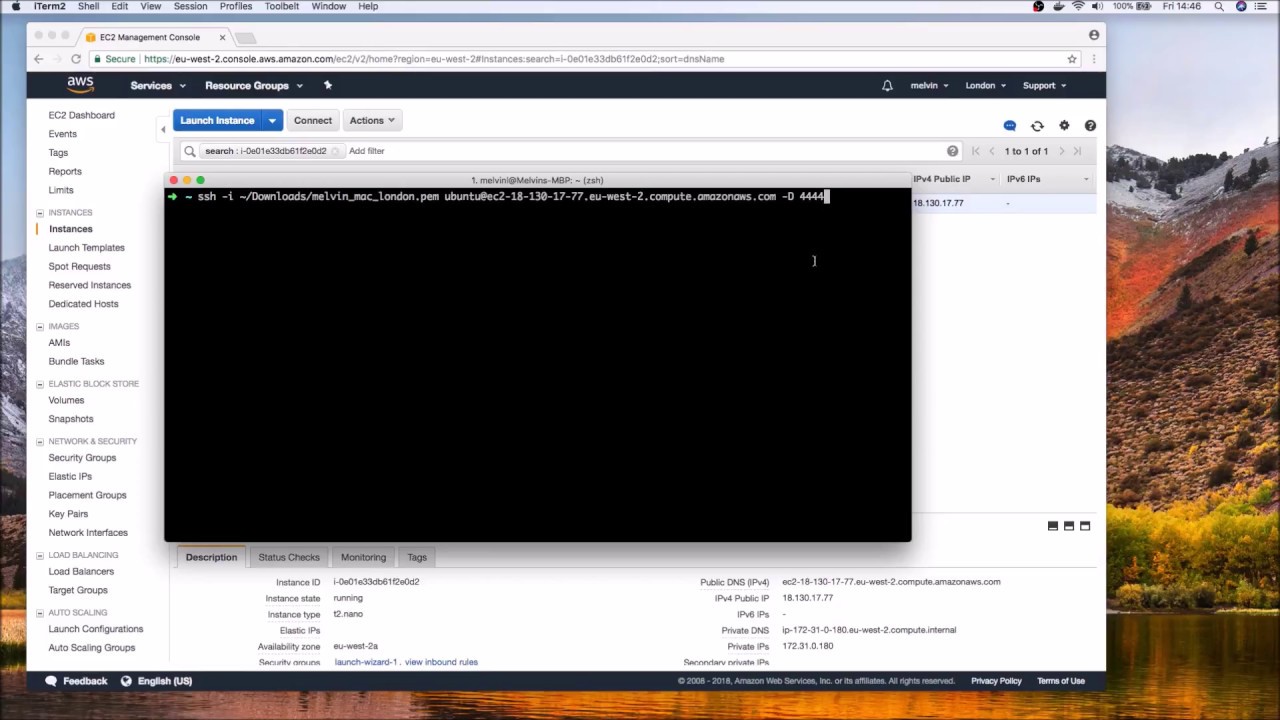This screenshot has height=720, width=1280.
Task: Open the London region dropdown
Action: (986, 86)
